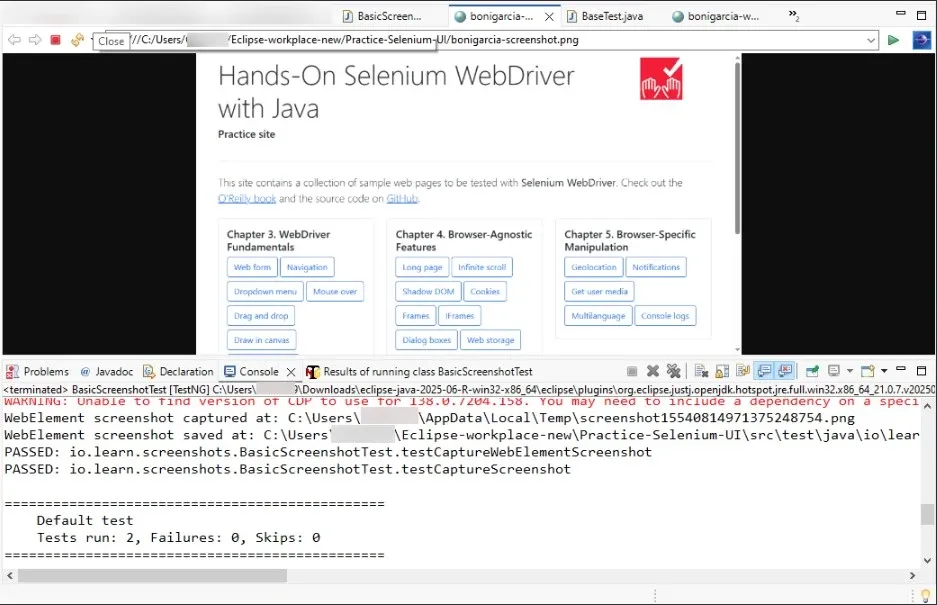
Task: Toggle Show Console on standard error
Action: coord(785,371)
